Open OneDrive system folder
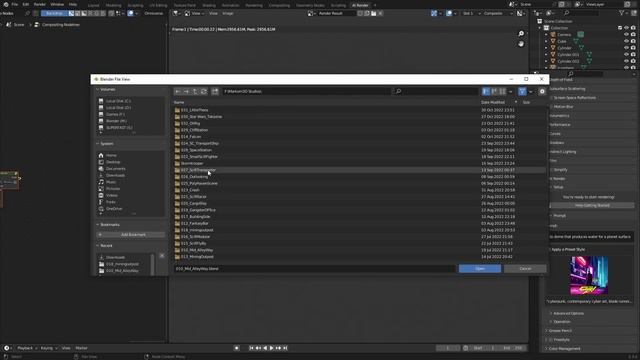Screen dimensions: 640x360 click(114, 209)
